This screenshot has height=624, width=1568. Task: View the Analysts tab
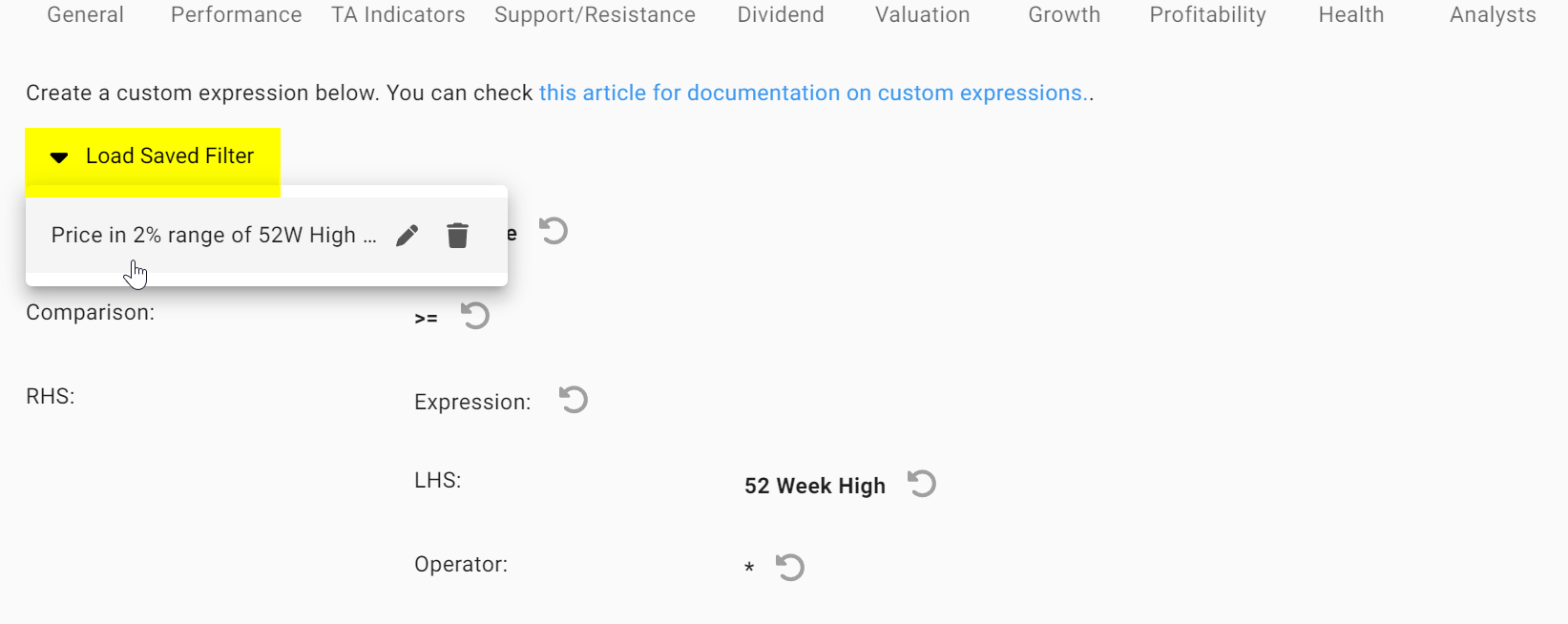(x=1493, y=15)
